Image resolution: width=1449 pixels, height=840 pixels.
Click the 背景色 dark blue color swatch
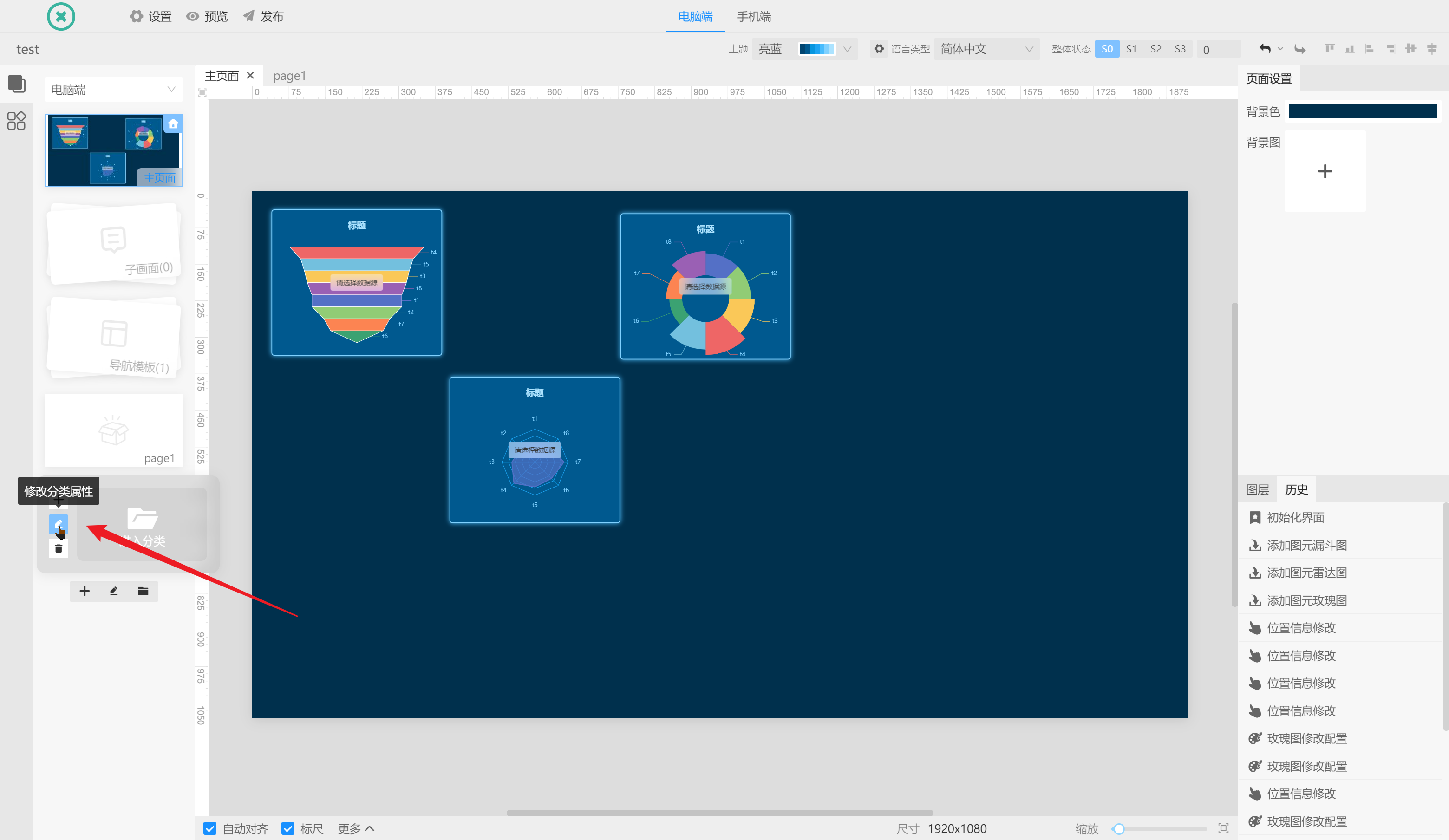(1362, 111)
